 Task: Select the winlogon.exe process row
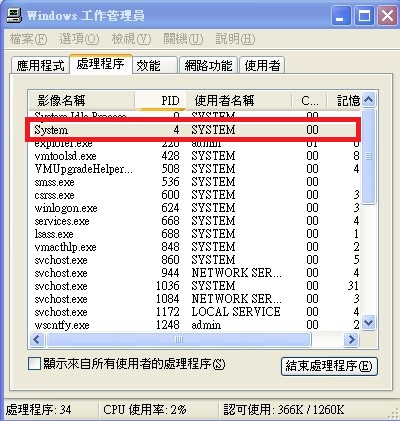click(x=194, y=208)
